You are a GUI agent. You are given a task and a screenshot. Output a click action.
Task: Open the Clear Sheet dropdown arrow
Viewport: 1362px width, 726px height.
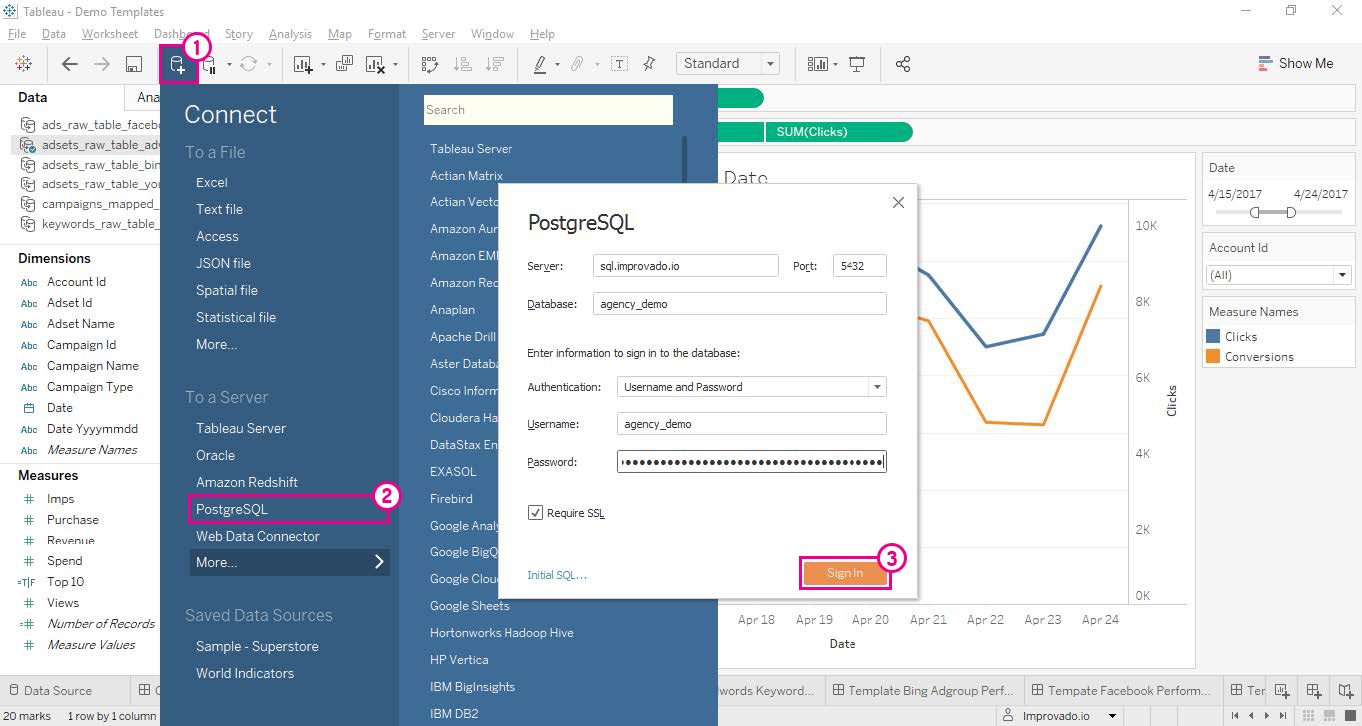tap(396, 65)
